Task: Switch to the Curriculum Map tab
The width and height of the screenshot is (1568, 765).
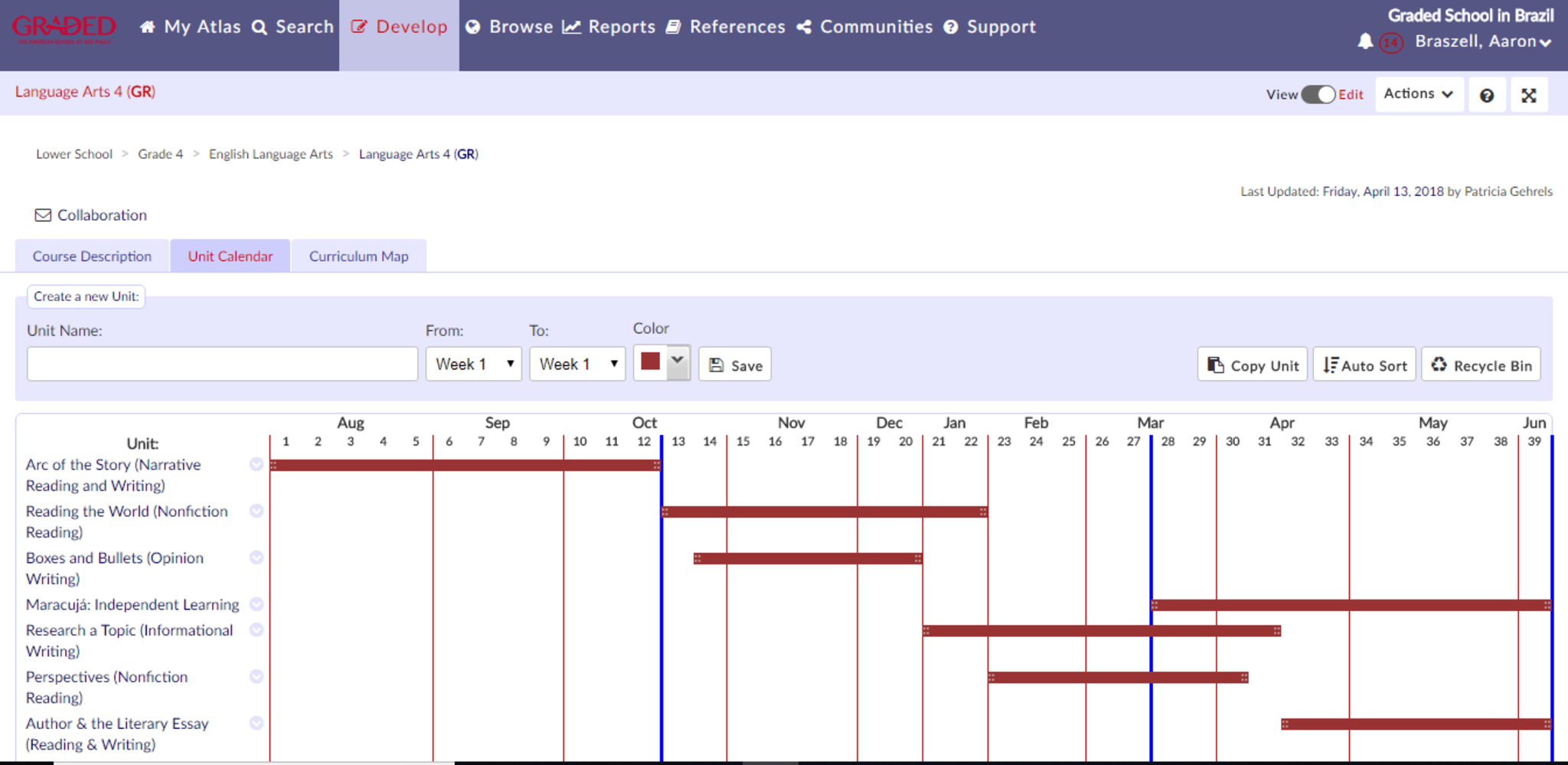Action: tap(358, 257)
